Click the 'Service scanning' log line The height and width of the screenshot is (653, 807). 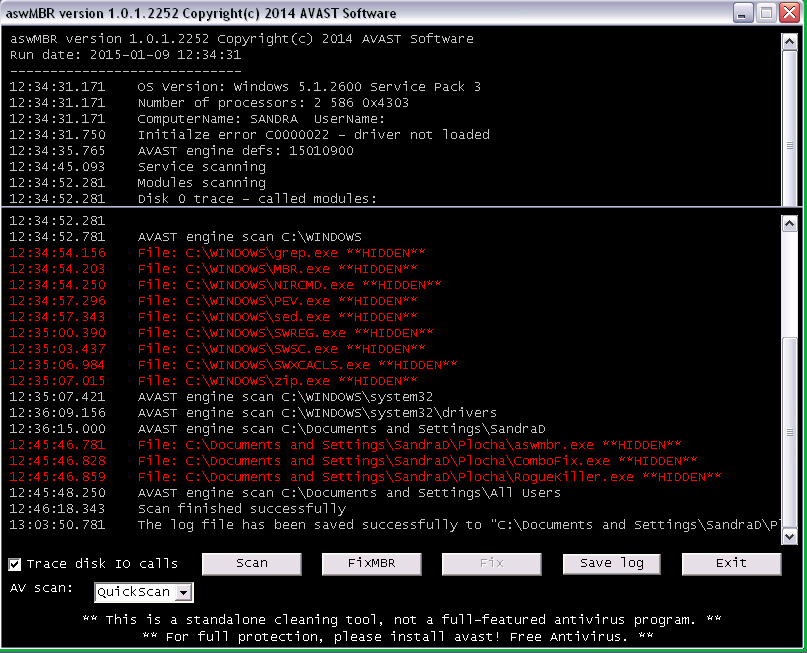(137, 167)
